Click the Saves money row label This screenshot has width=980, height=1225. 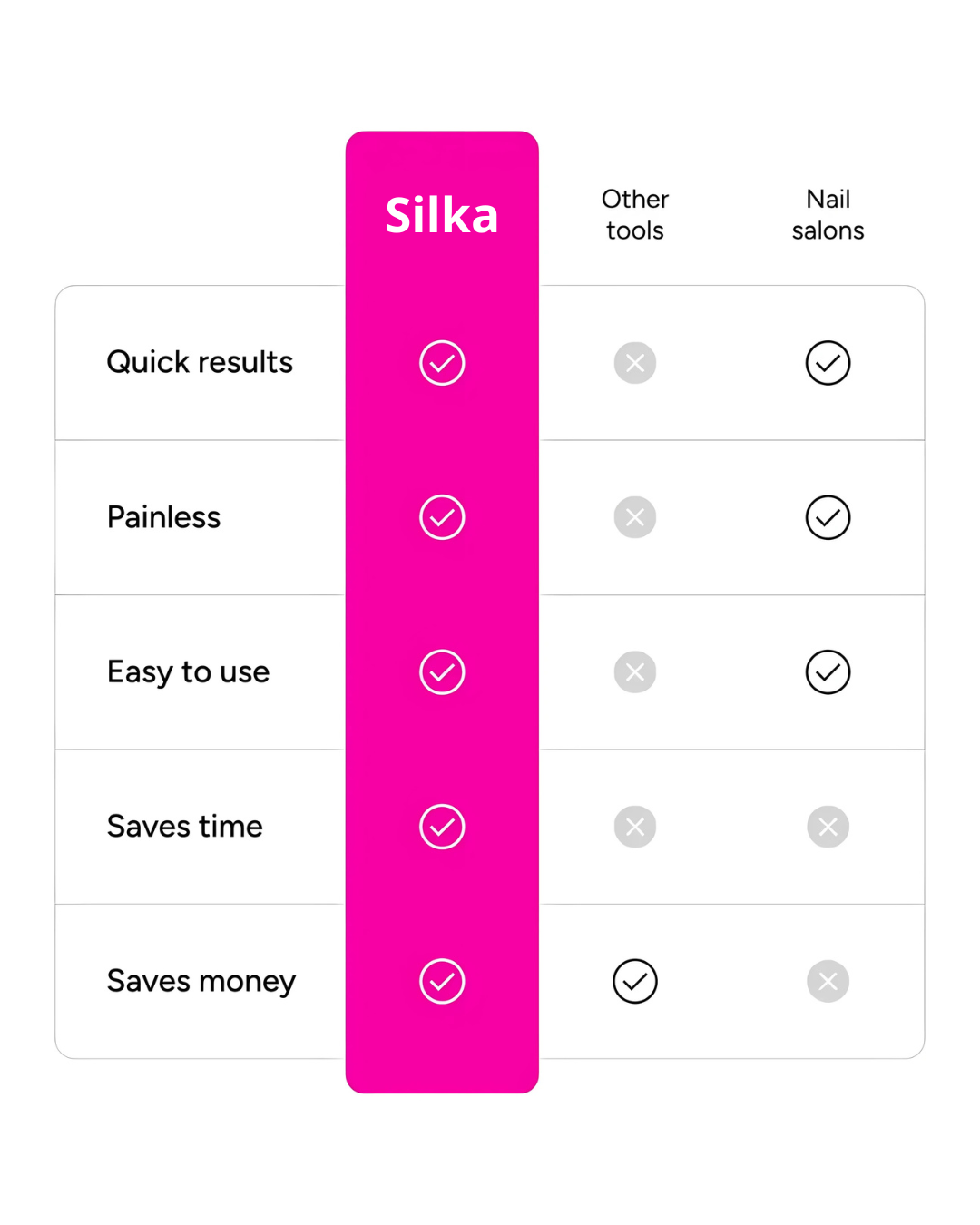pyautogui.click(x=201, y=981)
